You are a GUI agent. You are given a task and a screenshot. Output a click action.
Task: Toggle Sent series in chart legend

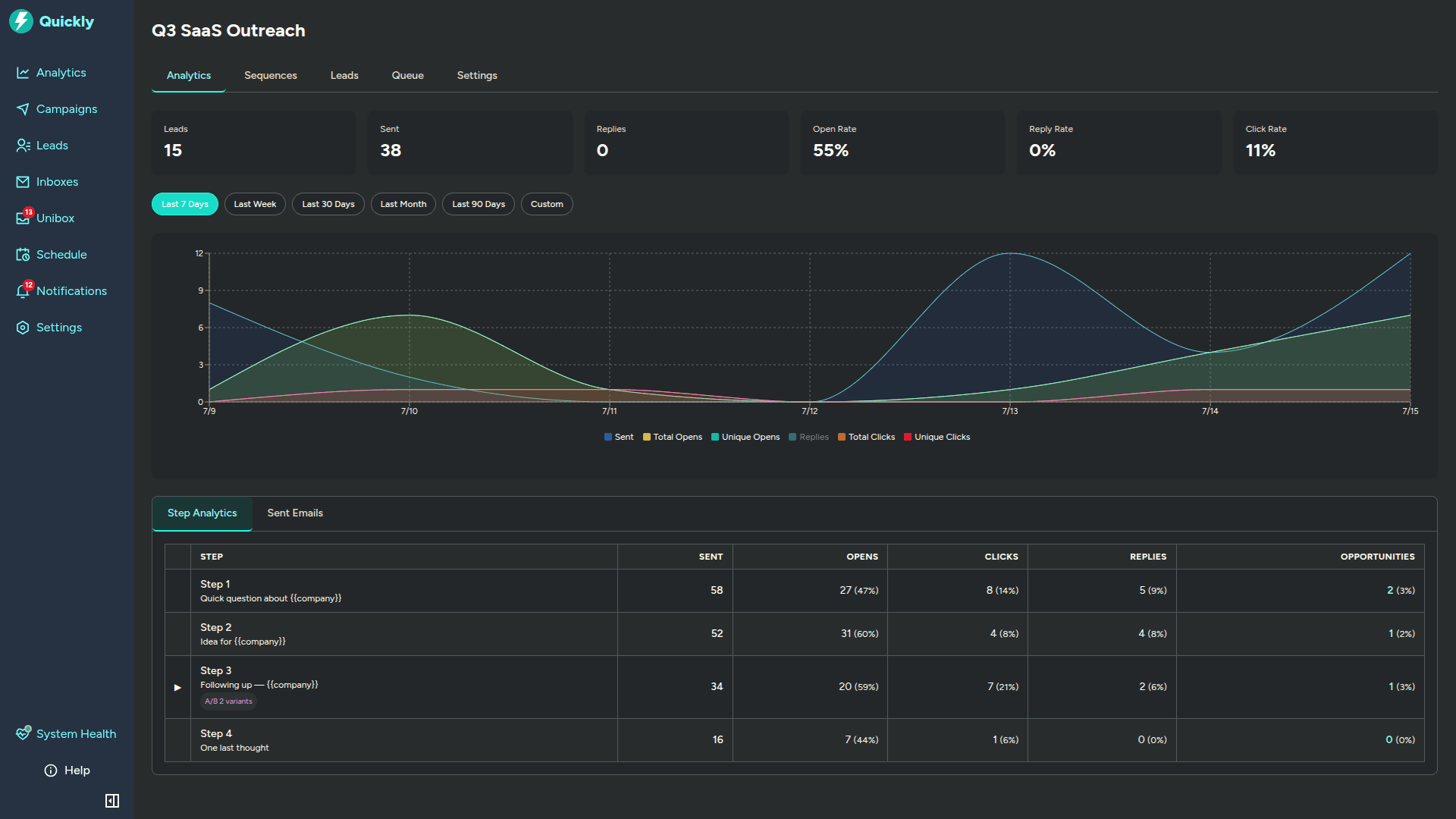[x=619, y=437]
